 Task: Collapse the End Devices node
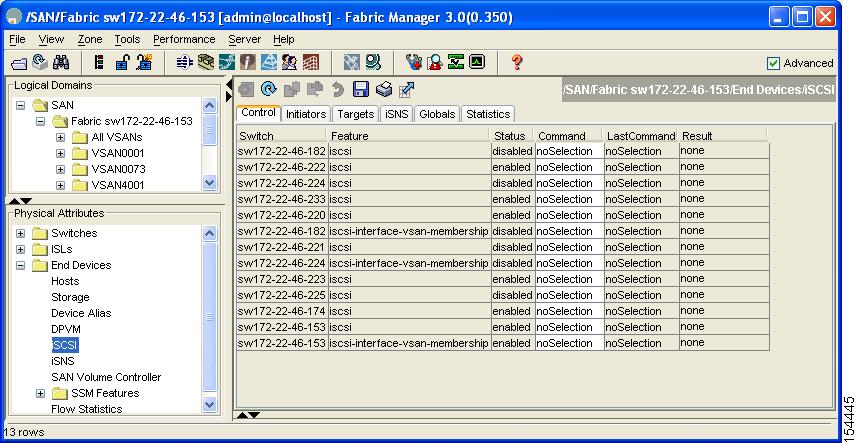(21, 265)
